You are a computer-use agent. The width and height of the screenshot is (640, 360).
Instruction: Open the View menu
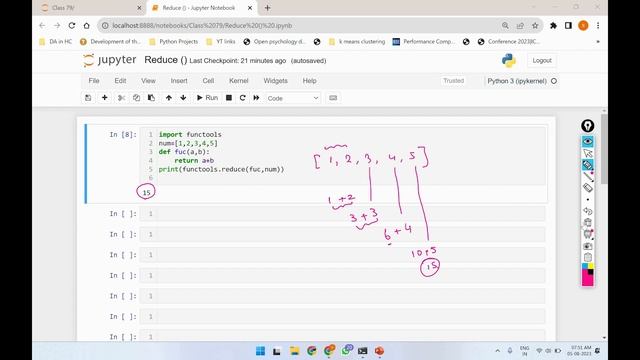pyautogui.click(x=148, y=81)
